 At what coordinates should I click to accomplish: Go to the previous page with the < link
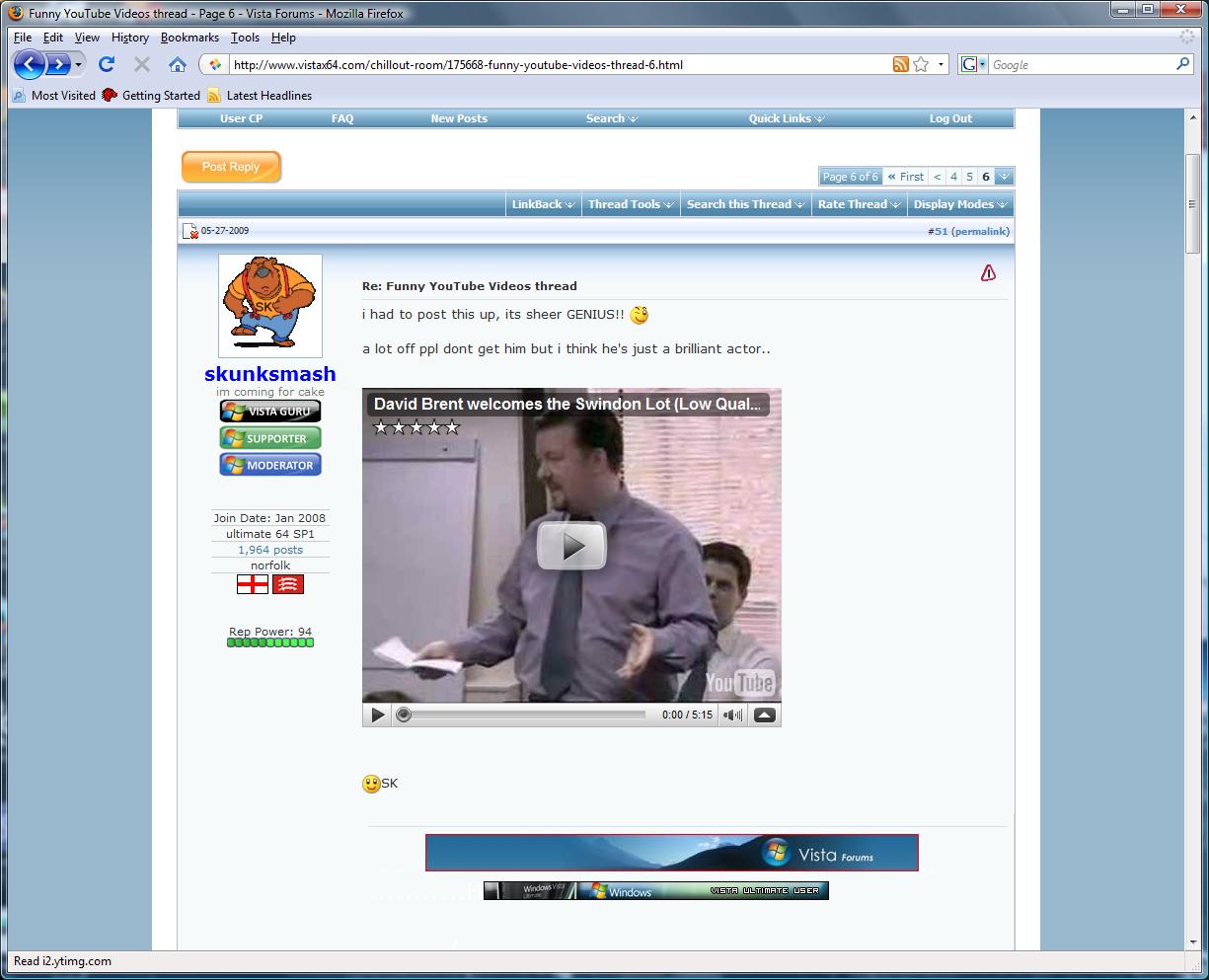point(938,177)
